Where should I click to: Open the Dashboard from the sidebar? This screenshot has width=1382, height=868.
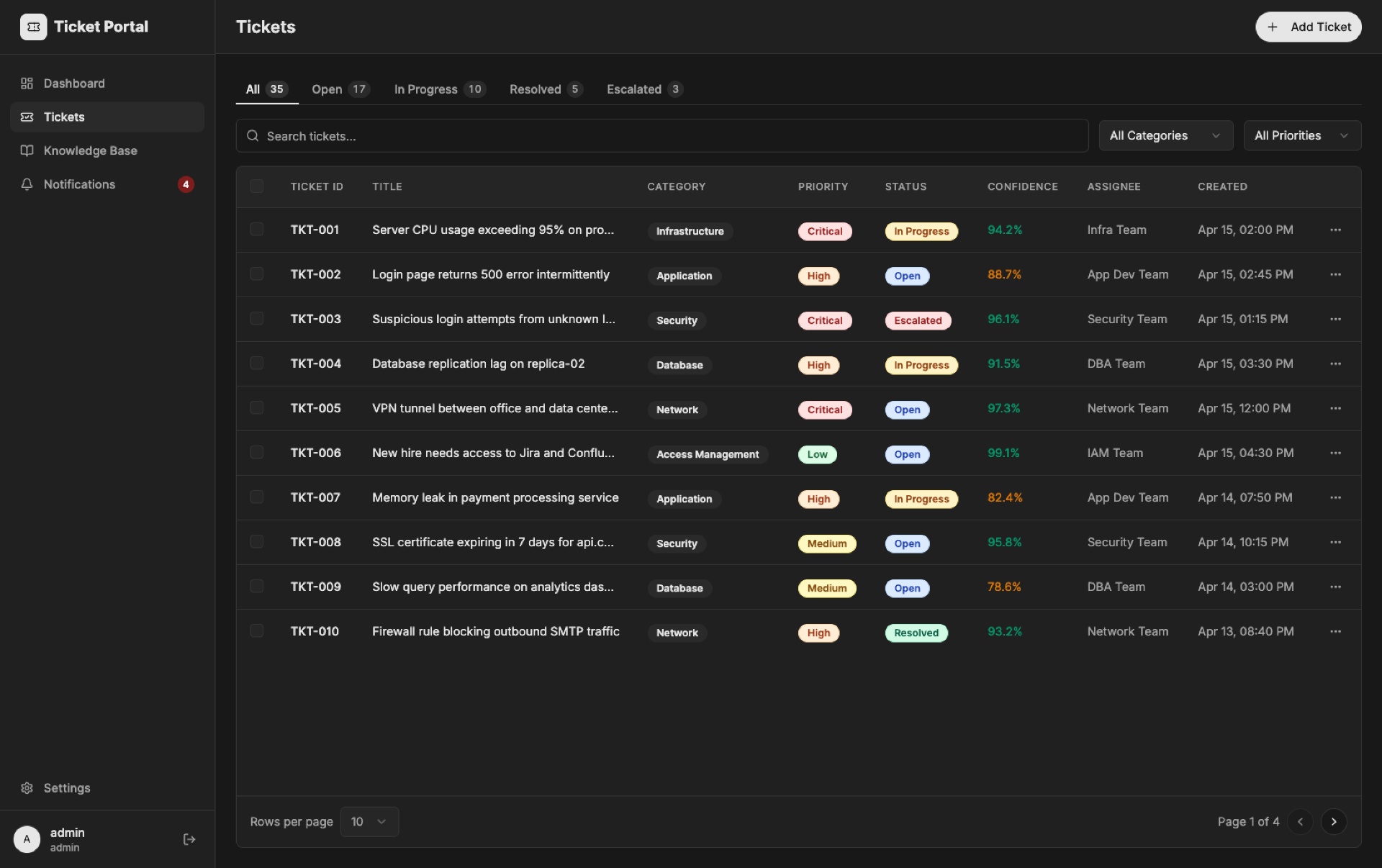pyautogui.click(x=73, y=83)
